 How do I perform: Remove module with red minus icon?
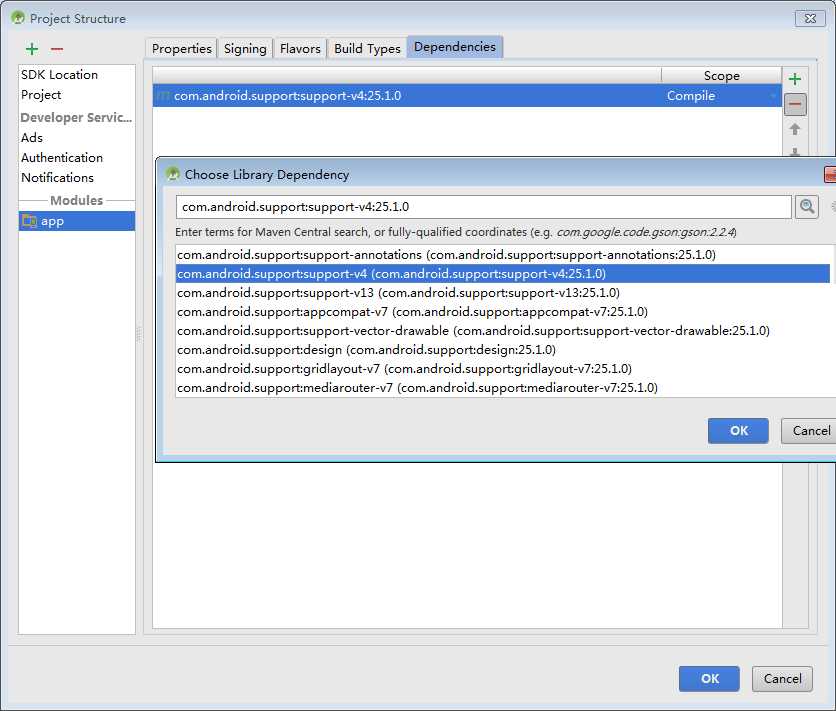[57, 49]
